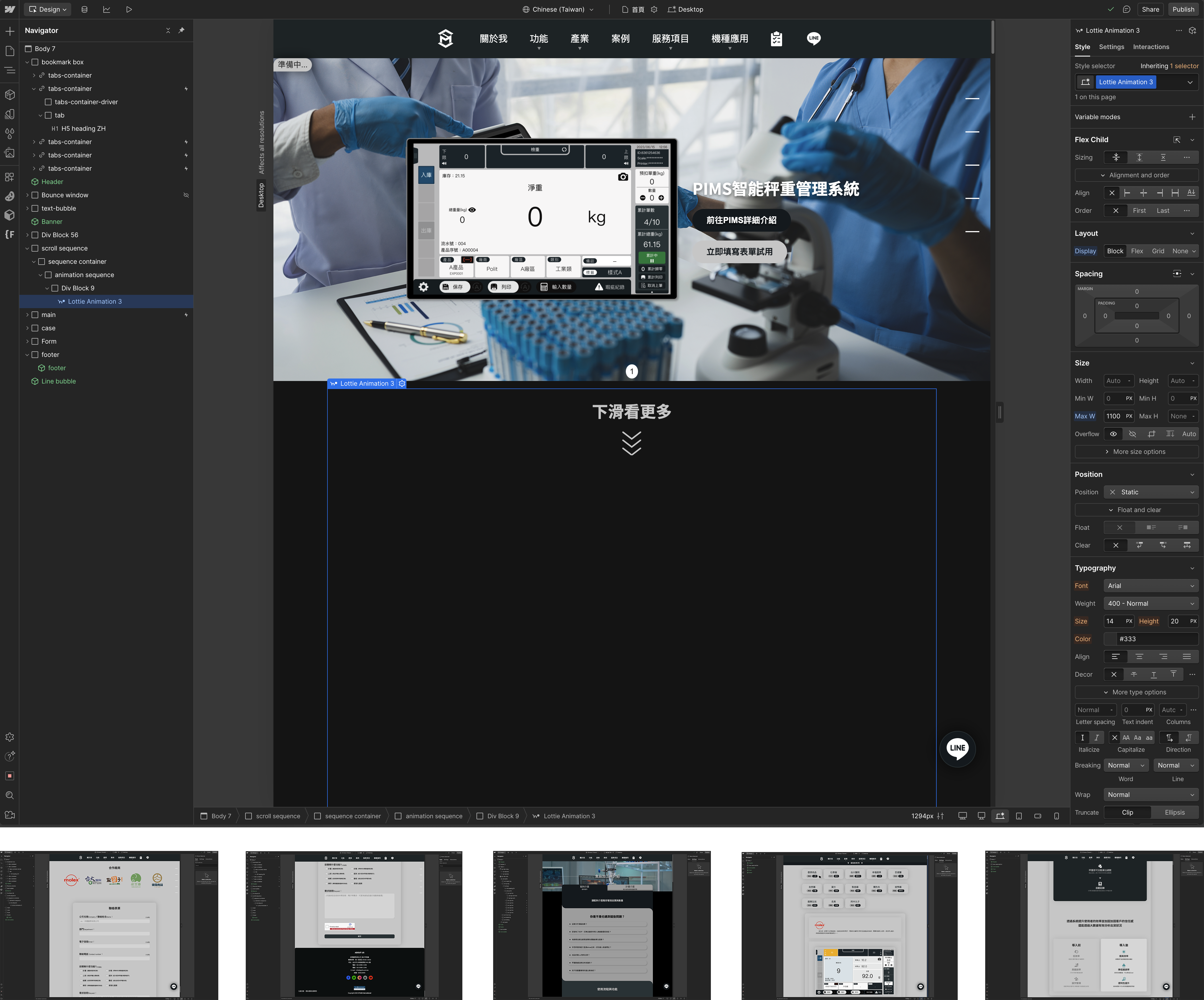Viewport: 1204px width, 1000px height.
Task: Open the comments bubble icon near Share
Action: coord(1127,9)
